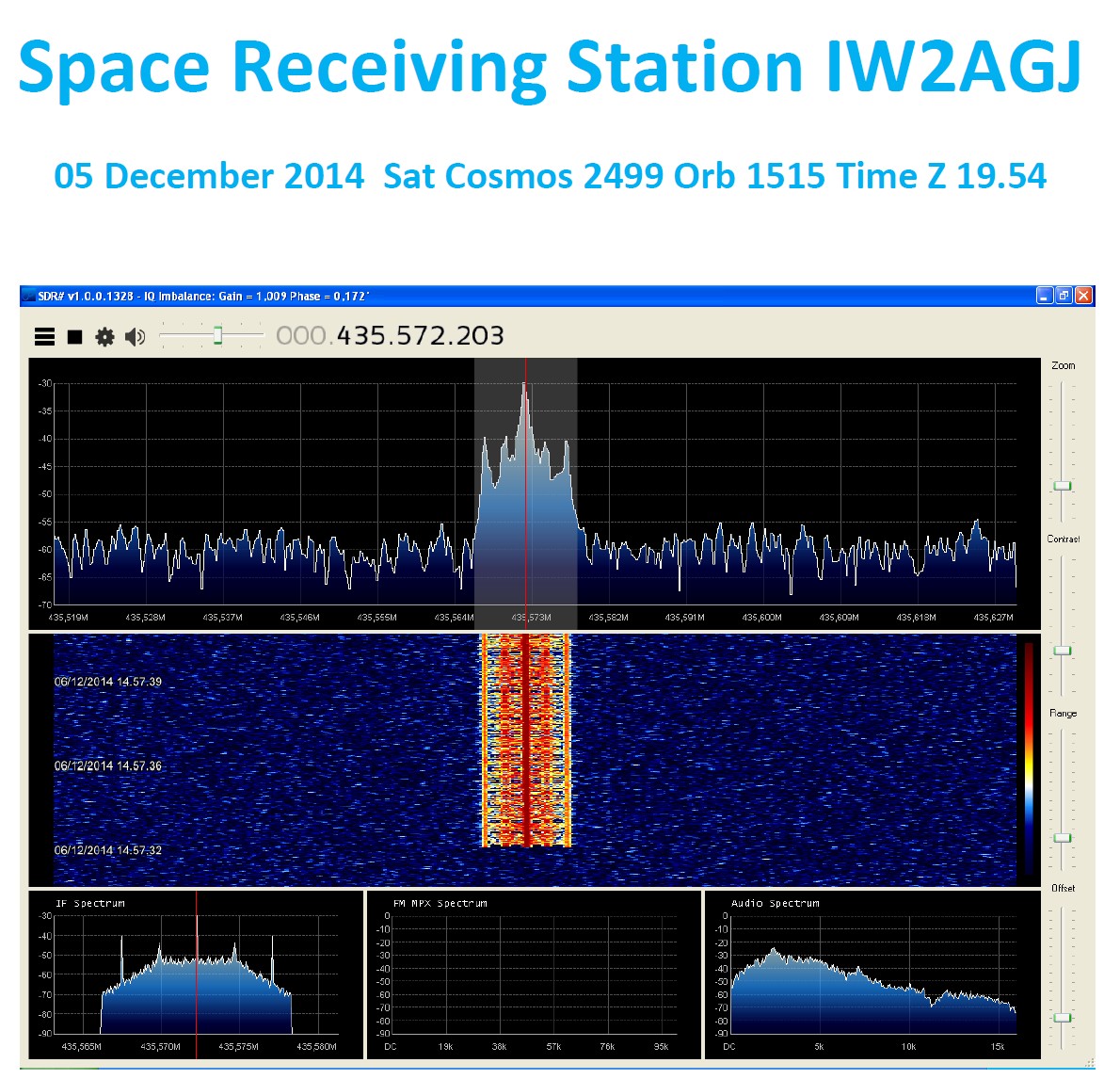Click the grayed 000 leading frequency digits
Image resolution: width=1120 pixels, height=1079 pixels.
(x=300, y=336)
